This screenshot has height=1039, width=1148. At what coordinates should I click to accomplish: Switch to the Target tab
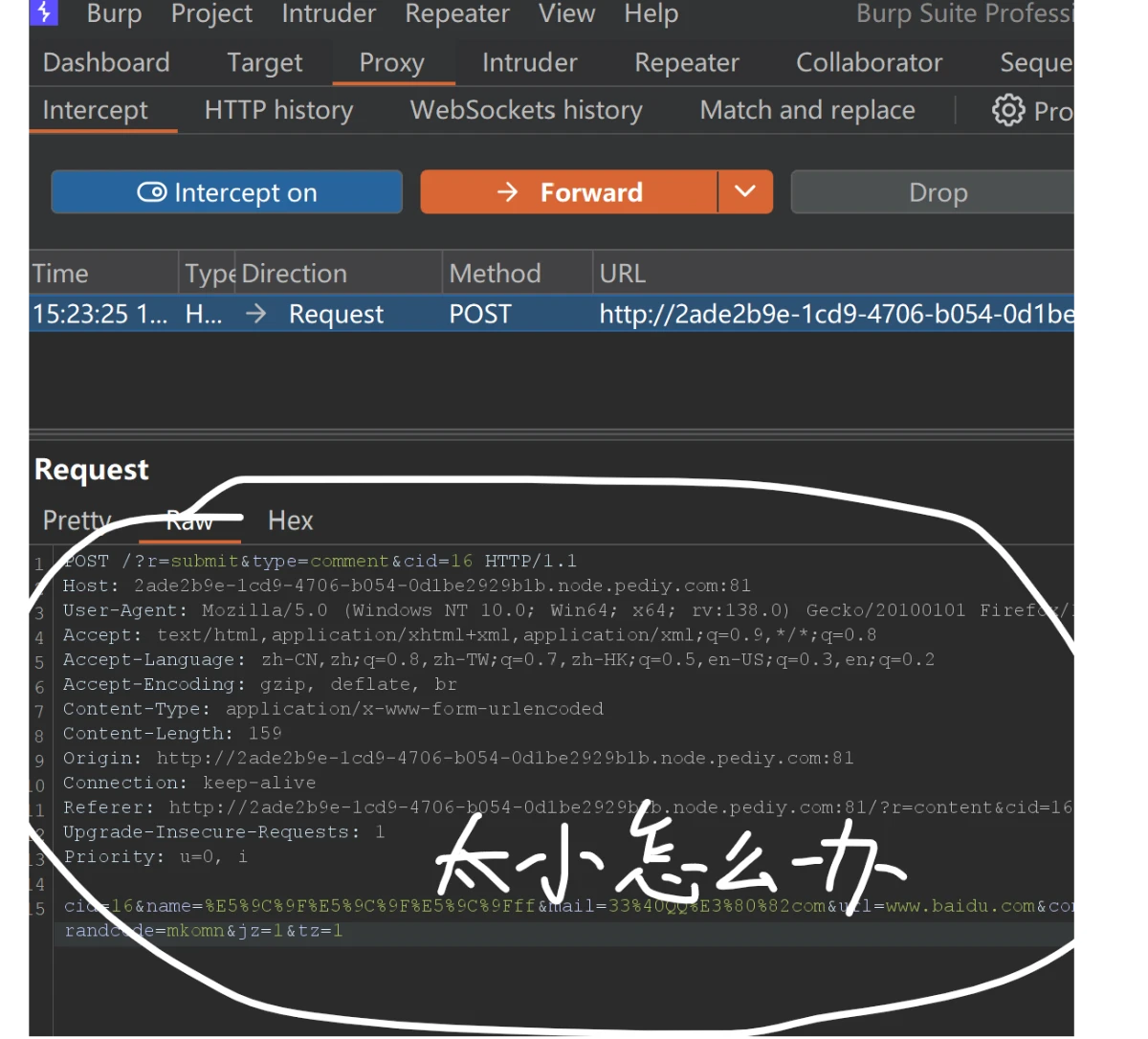(264, 63)
